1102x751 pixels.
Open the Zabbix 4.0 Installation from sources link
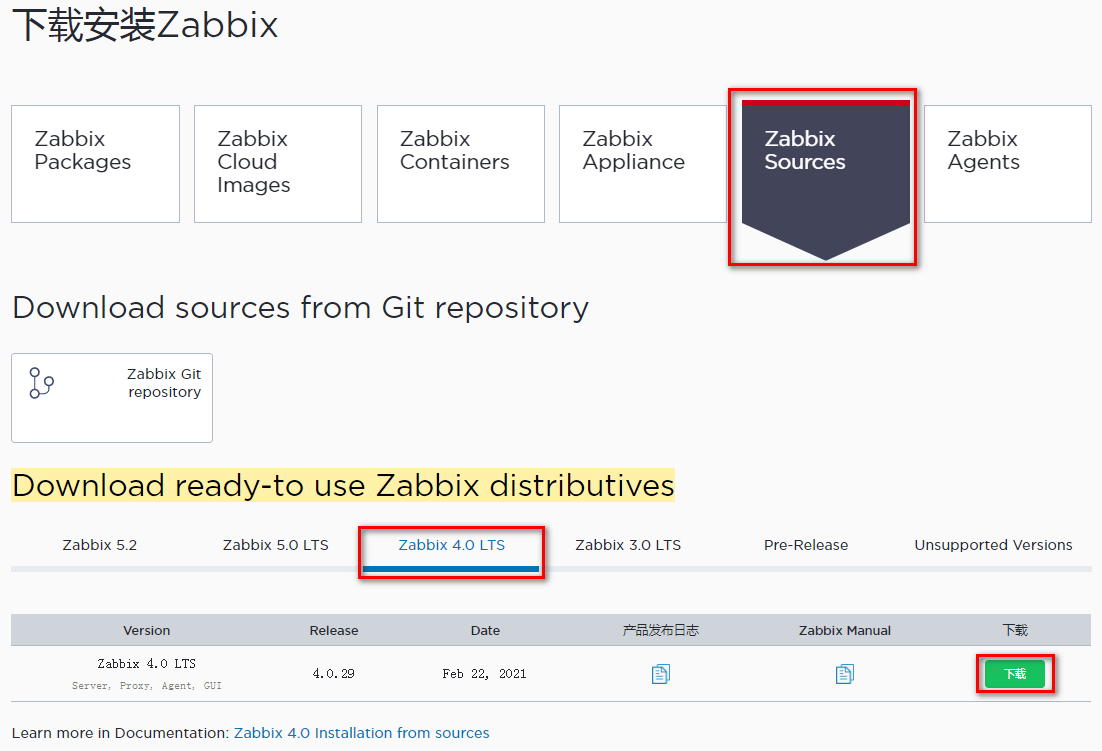pos(361,733)
